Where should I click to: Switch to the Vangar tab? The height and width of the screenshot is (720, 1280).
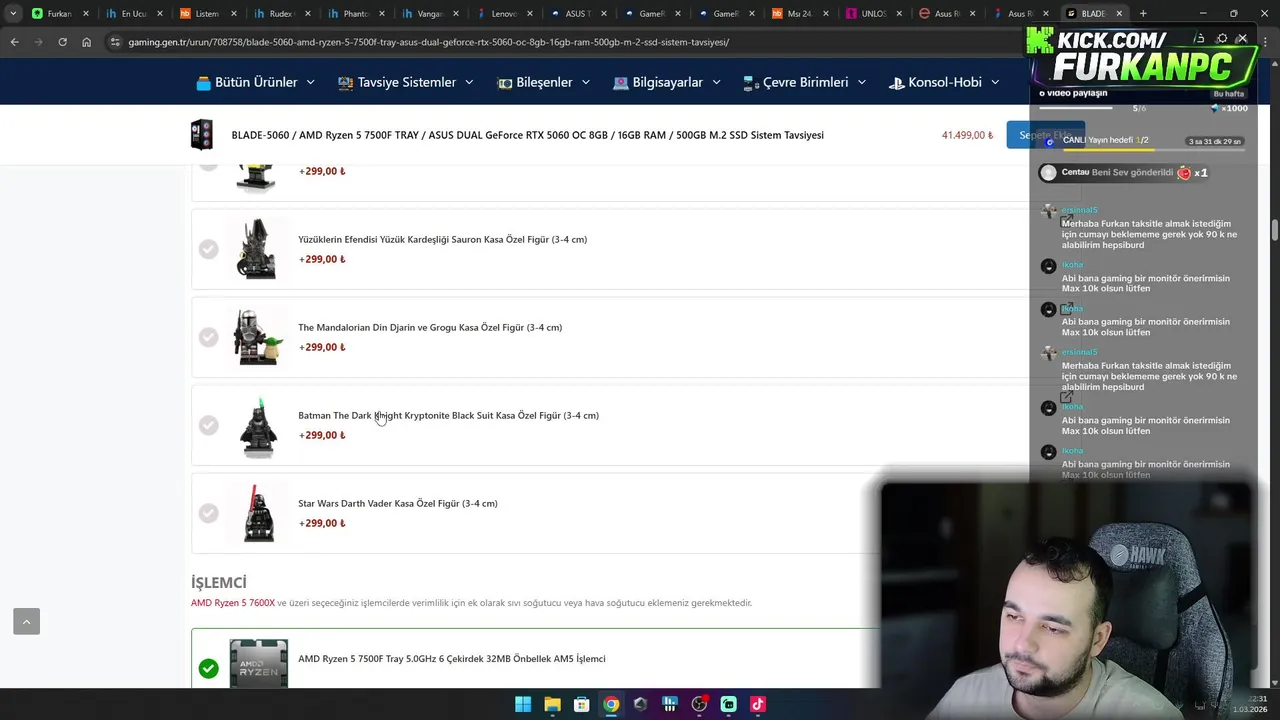[x=428, y=14]
